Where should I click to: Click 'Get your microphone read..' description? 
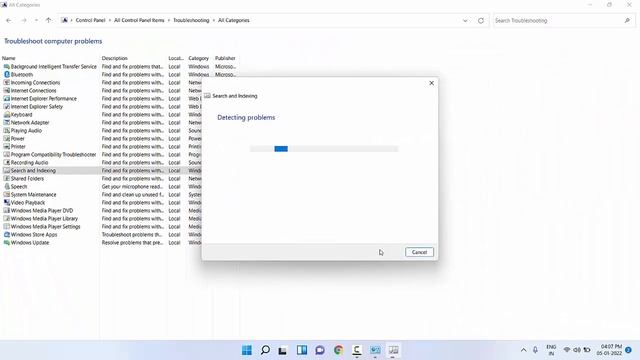pos(132,187)
